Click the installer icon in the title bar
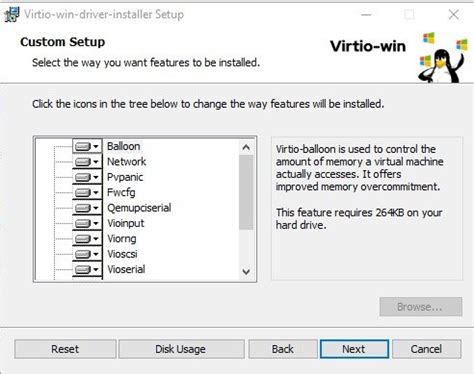 (x=12, y=14)
